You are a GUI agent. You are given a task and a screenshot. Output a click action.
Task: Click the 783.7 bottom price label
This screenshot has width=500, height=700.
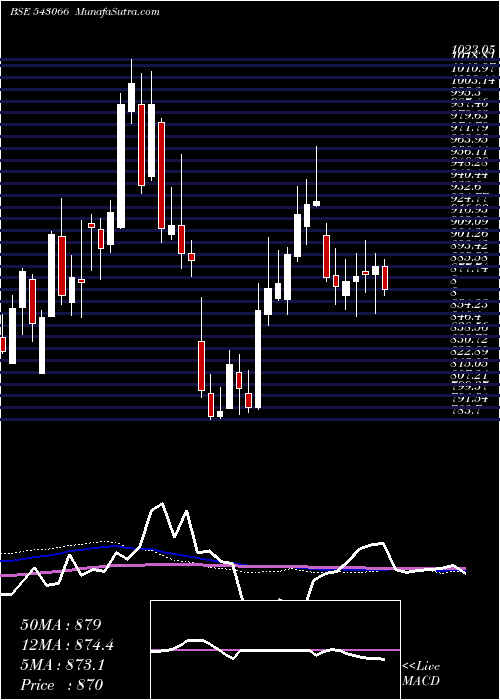pyautogui.click(x=466, y=411)
